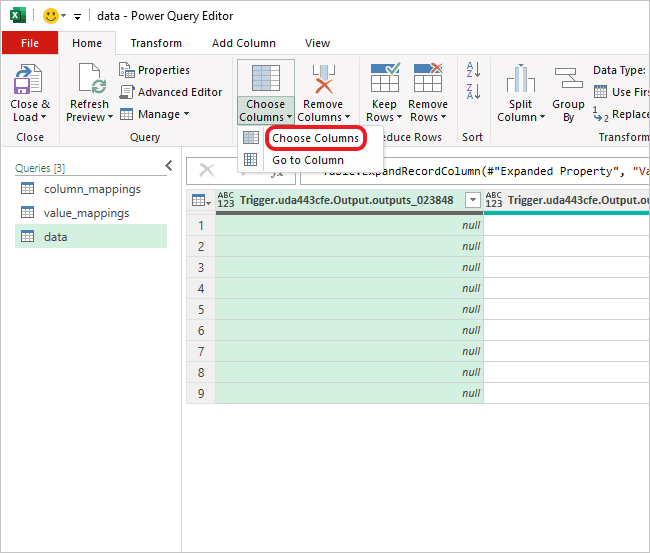Click the Replace Values button
Viewport: 650px width, 553px height.
point(621,114)
